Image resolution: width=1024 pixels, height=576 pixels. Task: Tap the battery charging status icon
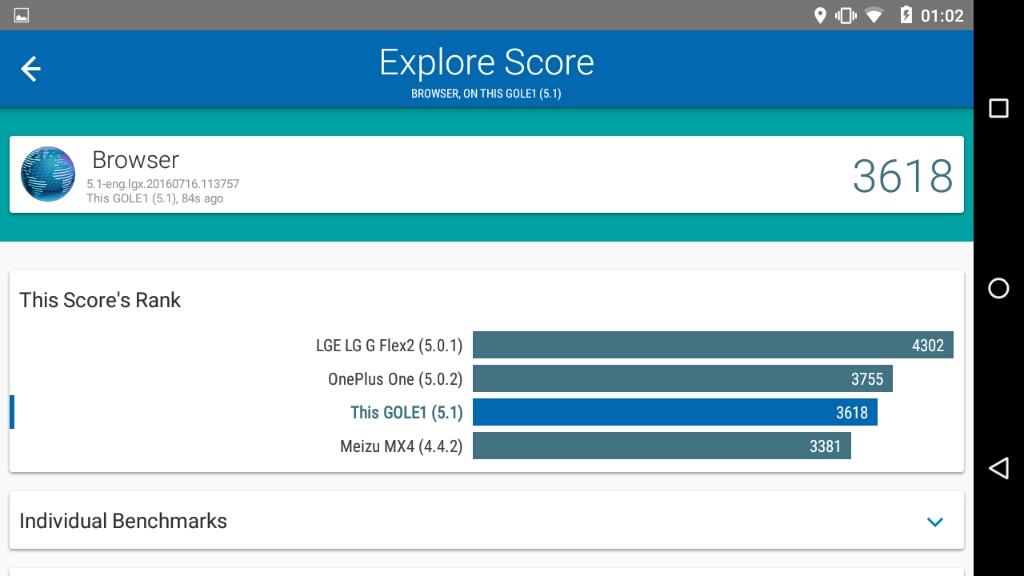click(x=906, y=14)
